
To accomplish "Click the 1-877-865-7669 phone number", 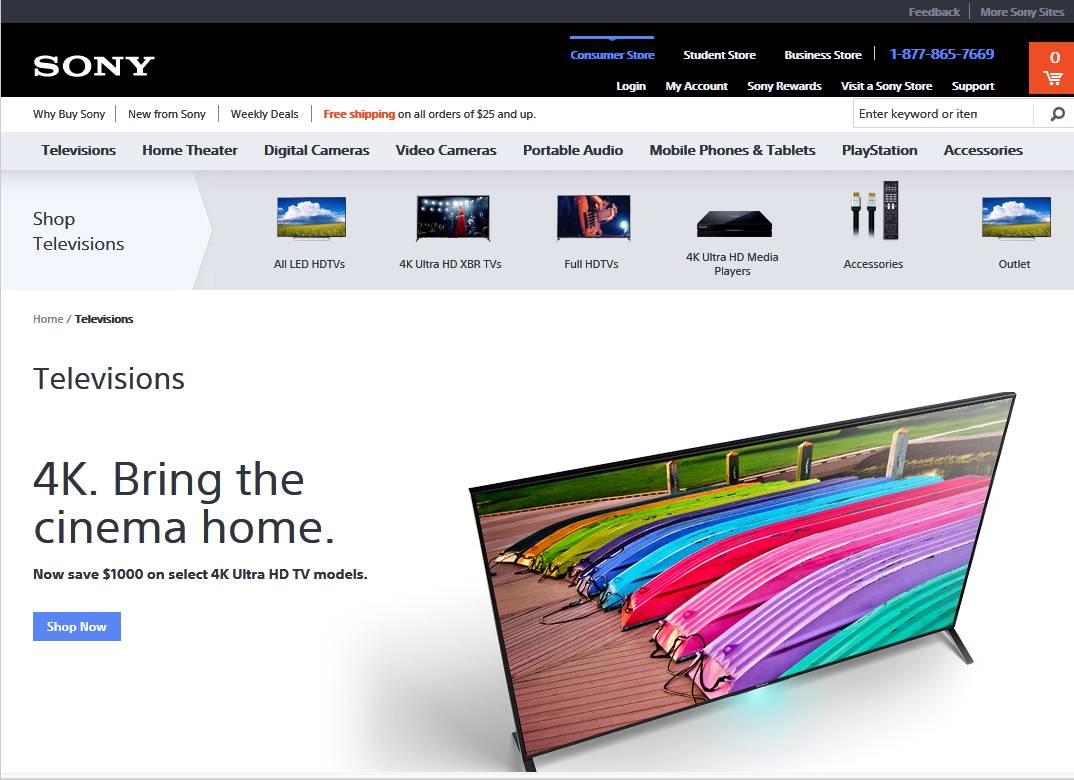I will (x=942, y=54).
